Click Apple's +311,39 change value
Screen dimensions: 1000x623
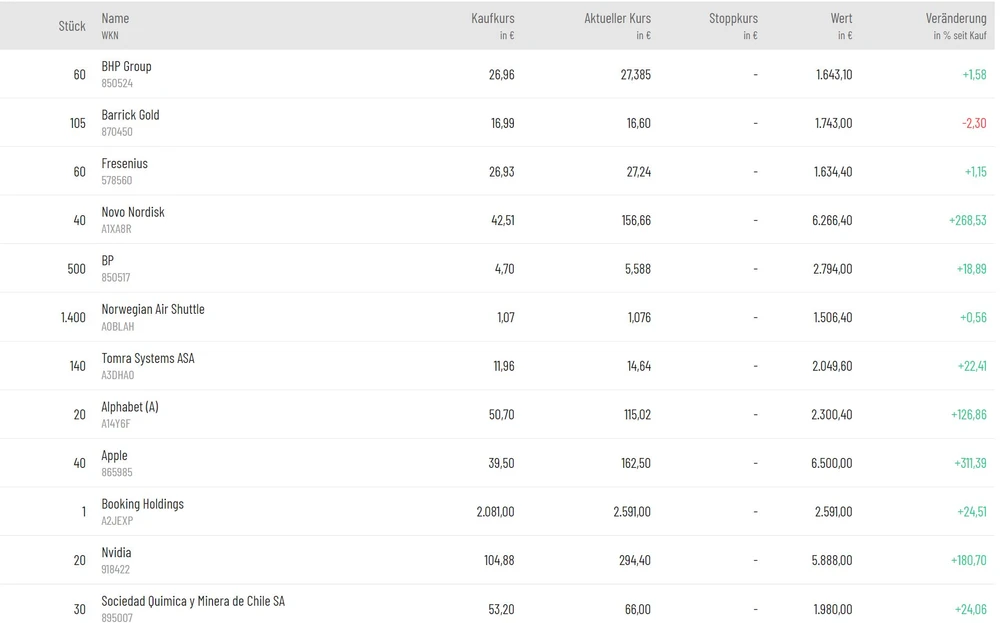[x=967, y=463]
